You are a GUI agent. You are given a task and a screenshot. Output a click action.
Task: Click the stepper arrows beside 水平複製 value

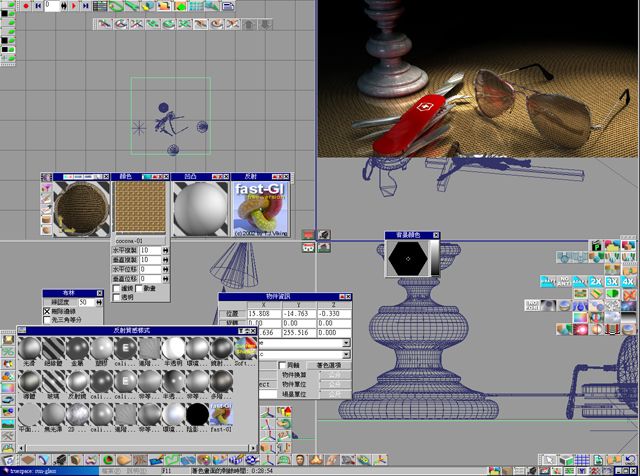[163, 248]
